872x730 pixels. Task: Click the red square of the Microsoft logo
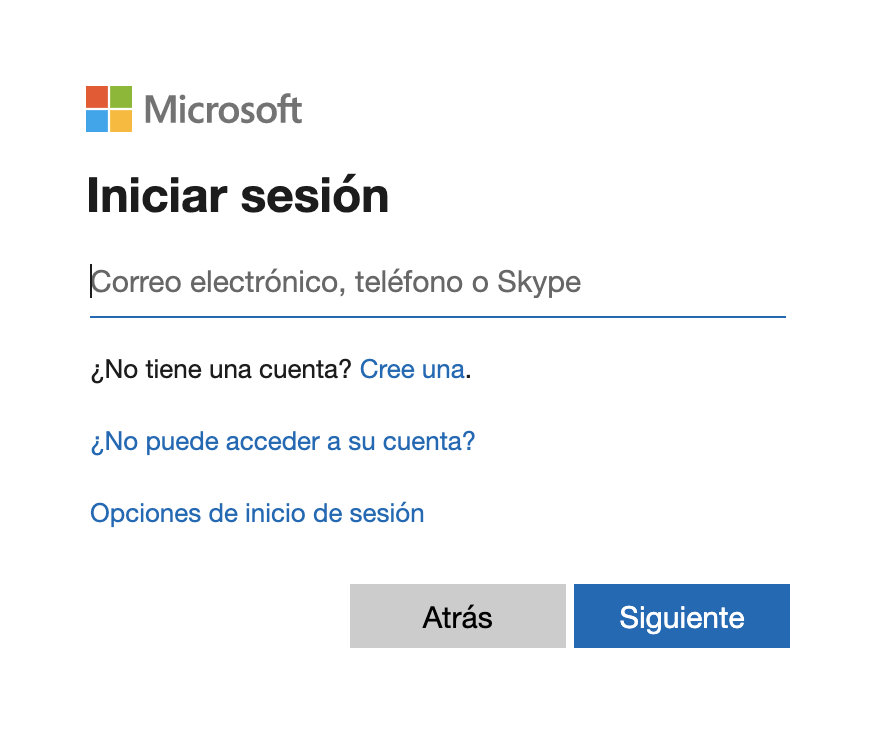(97, 97)
